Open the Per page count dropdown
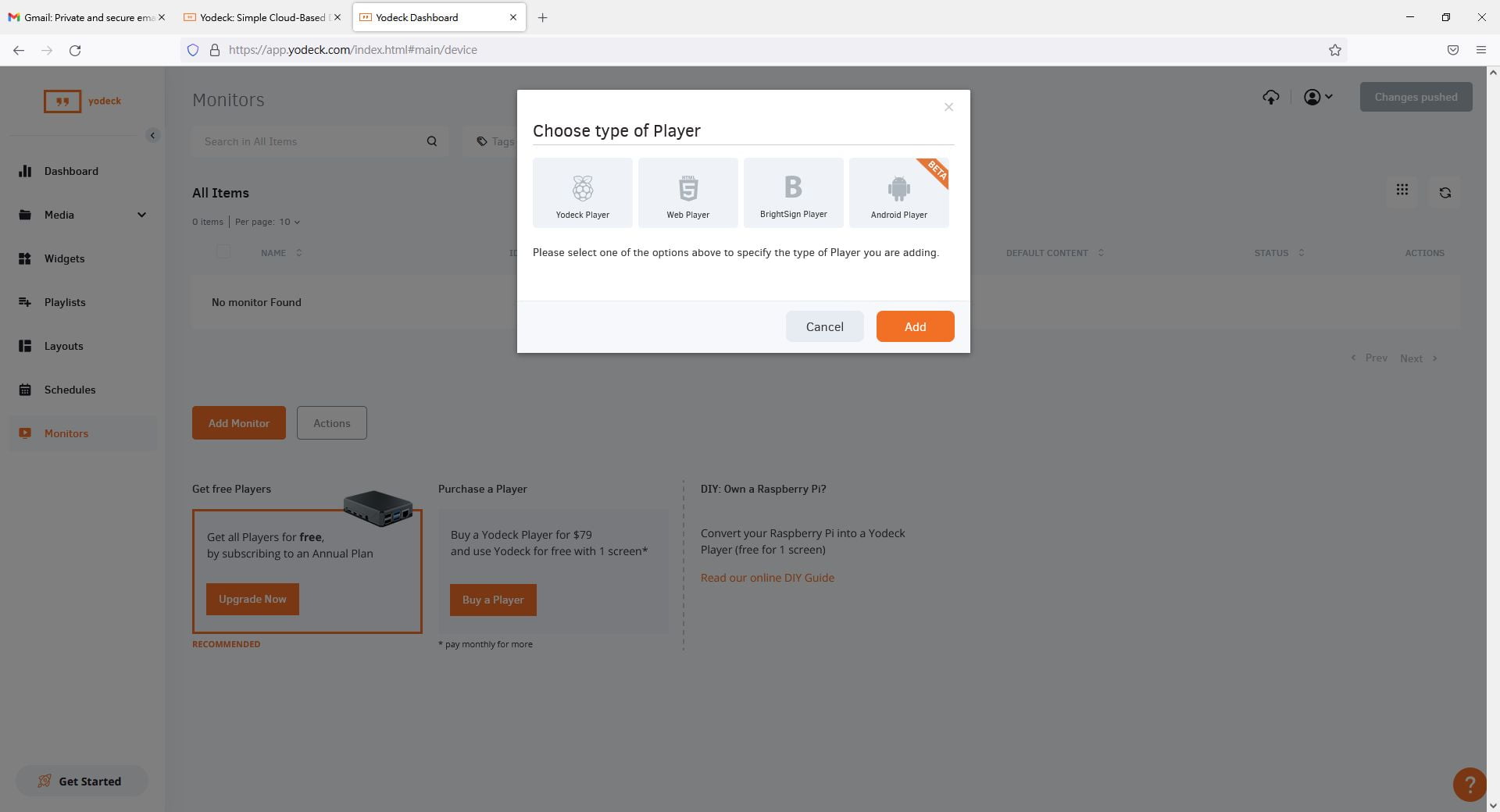This screenshot has height=812, width=1500. pyautogui.click(x=290, y=222)
